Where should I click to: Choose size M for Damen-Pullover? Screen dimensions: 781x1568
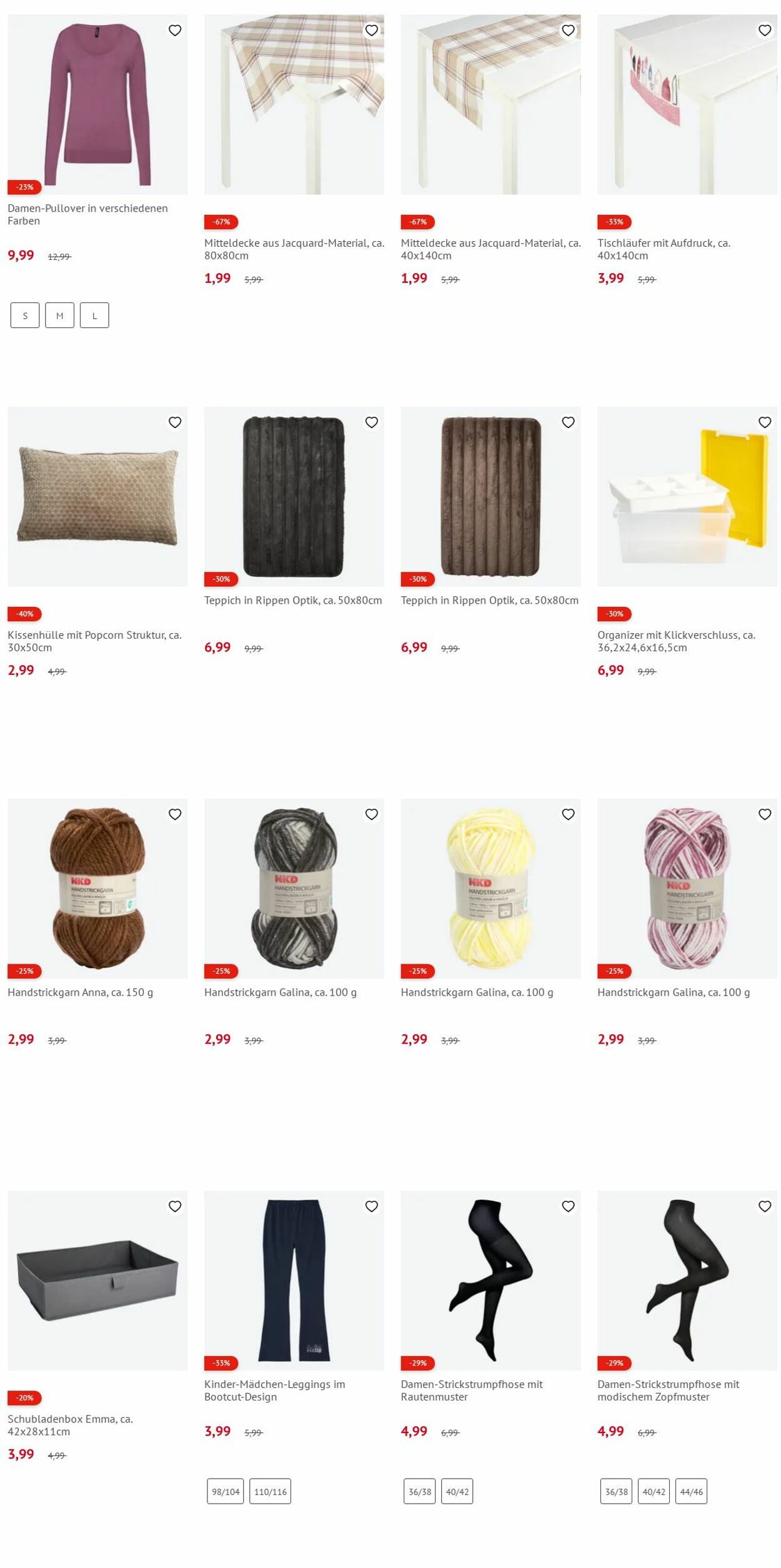(60, 316)
